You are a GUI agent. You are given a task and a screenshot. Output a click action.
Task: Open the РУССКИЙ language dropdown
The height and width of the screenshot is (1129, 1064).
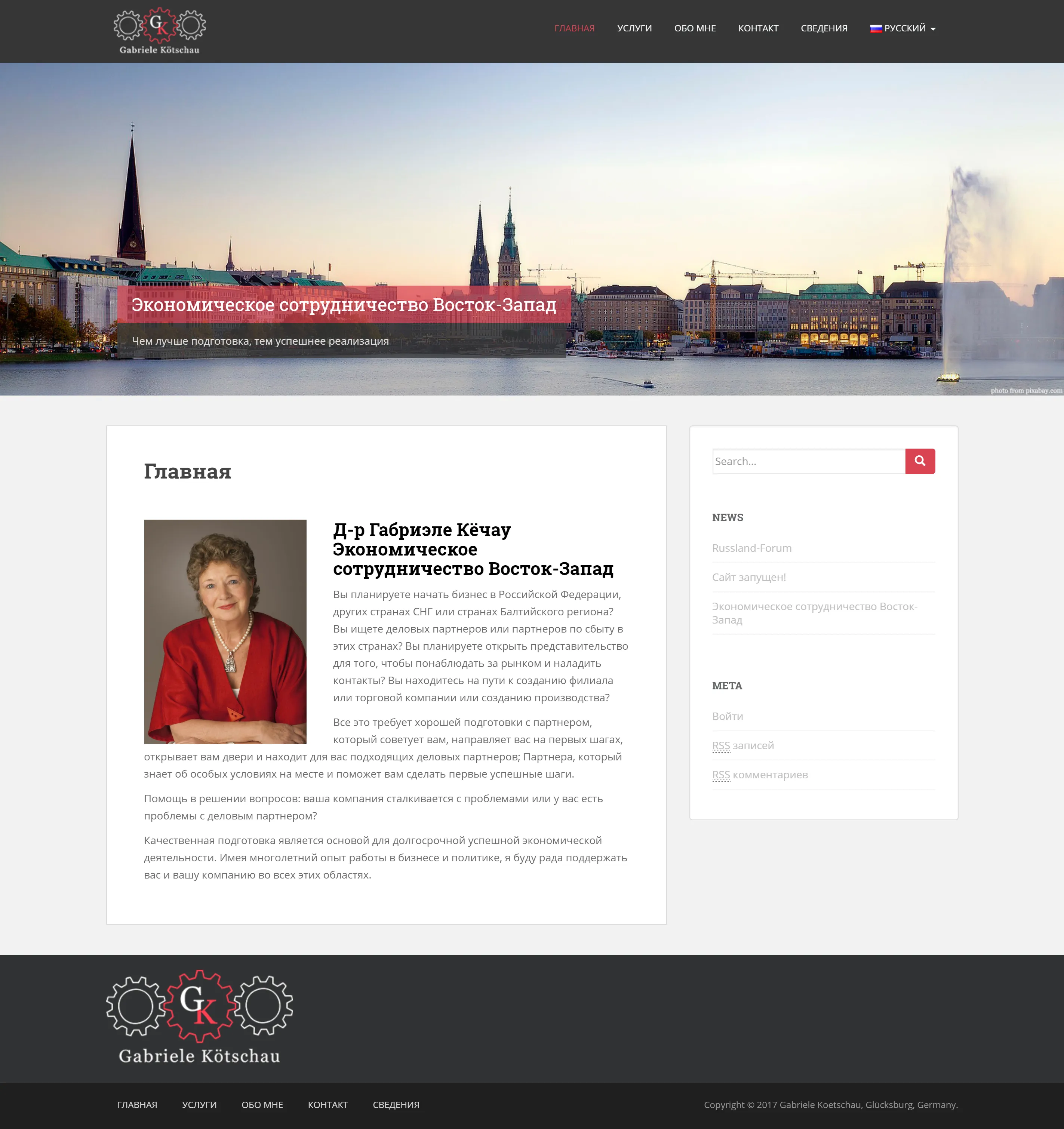(902, 28)
